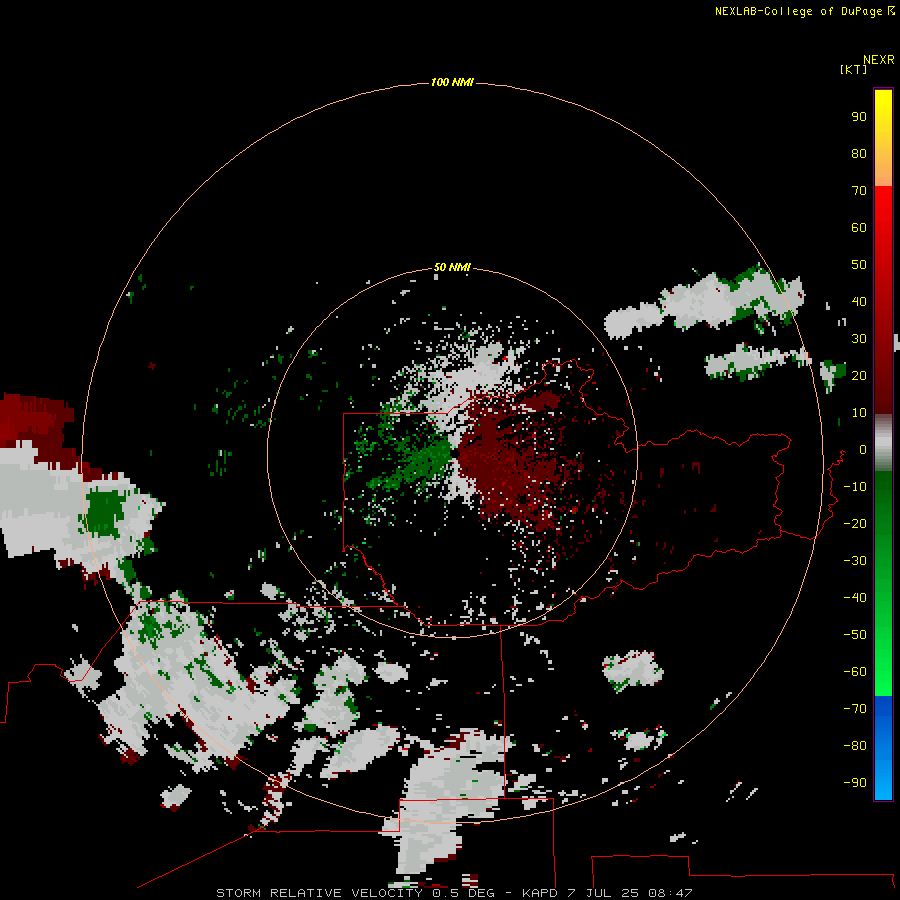Click the blue bottom segment of the color bar
This screenshot has height=900, width=900.
[883, 748]
